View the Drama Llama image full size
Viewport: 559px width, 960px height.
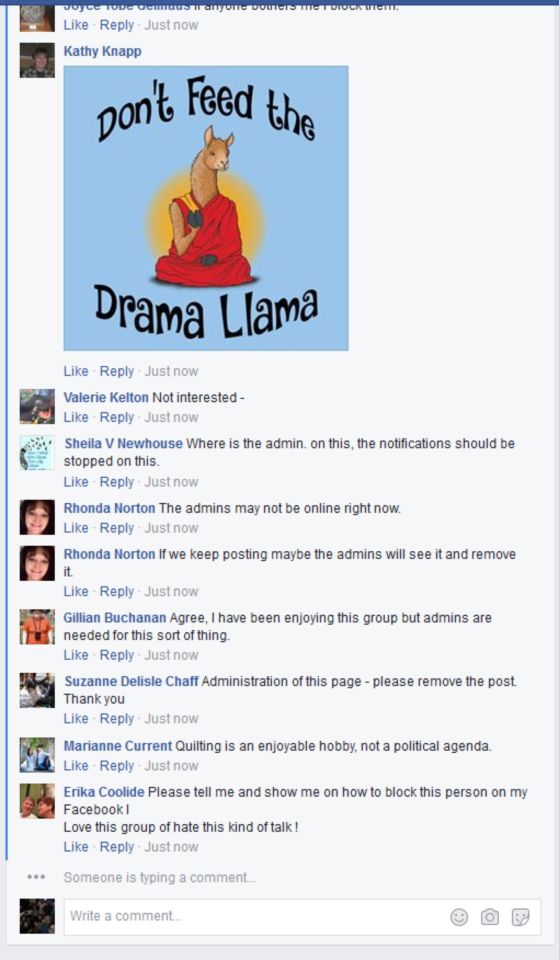pyautogui.click(x=206, y=208)
